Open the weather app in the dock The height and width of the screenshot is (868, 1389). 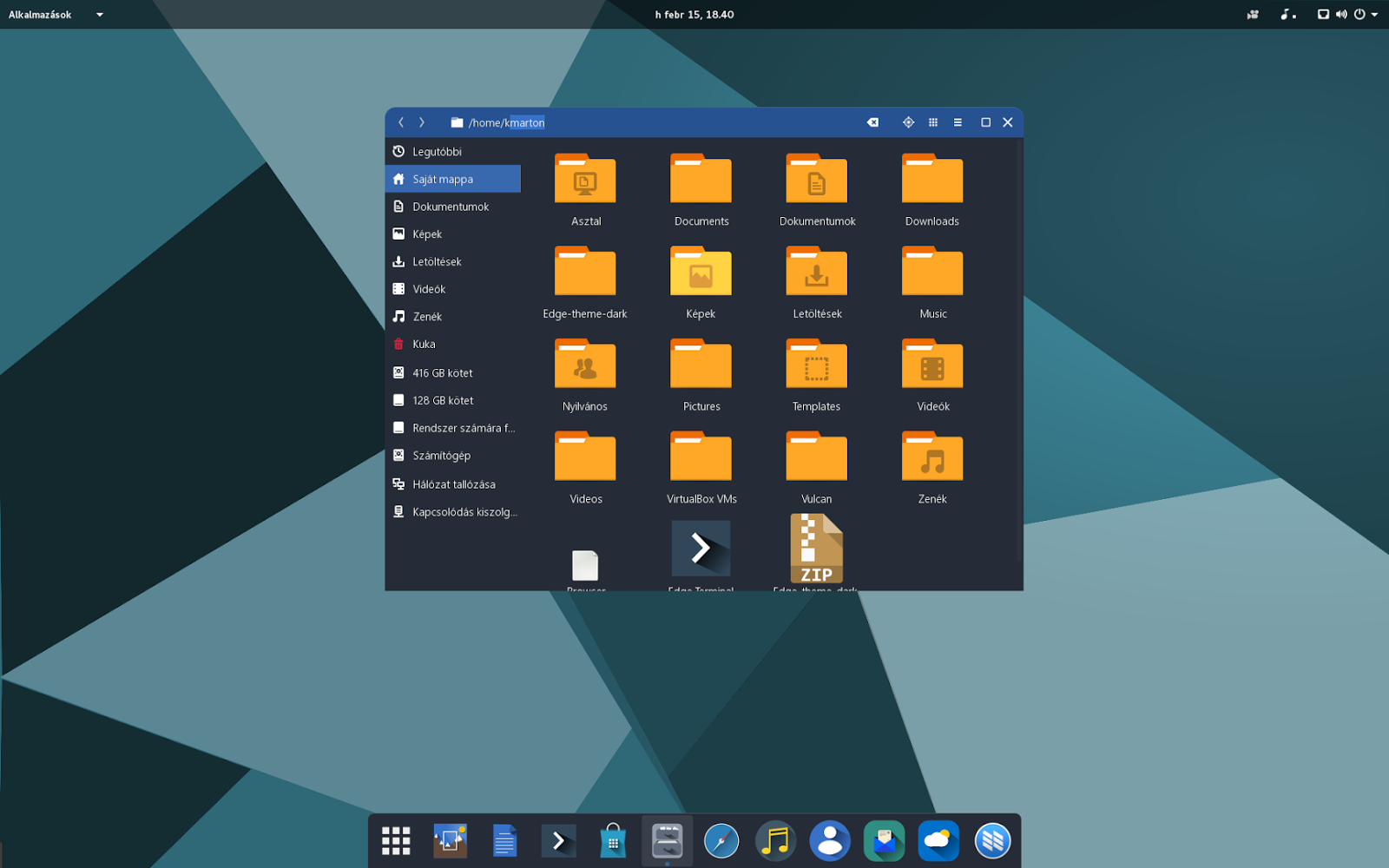(938, 840)
